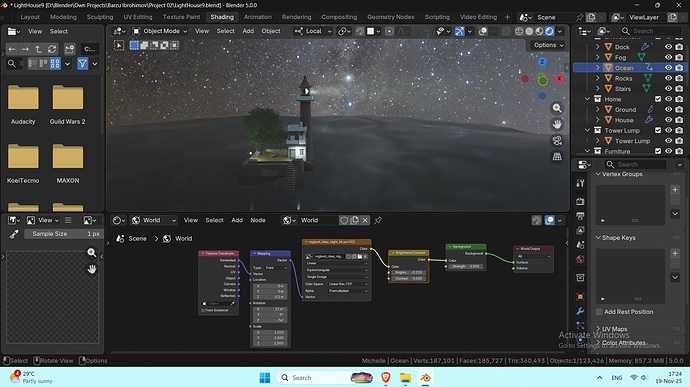
Task: Open the Collection properties tab
Action: [x=580, y=278]
